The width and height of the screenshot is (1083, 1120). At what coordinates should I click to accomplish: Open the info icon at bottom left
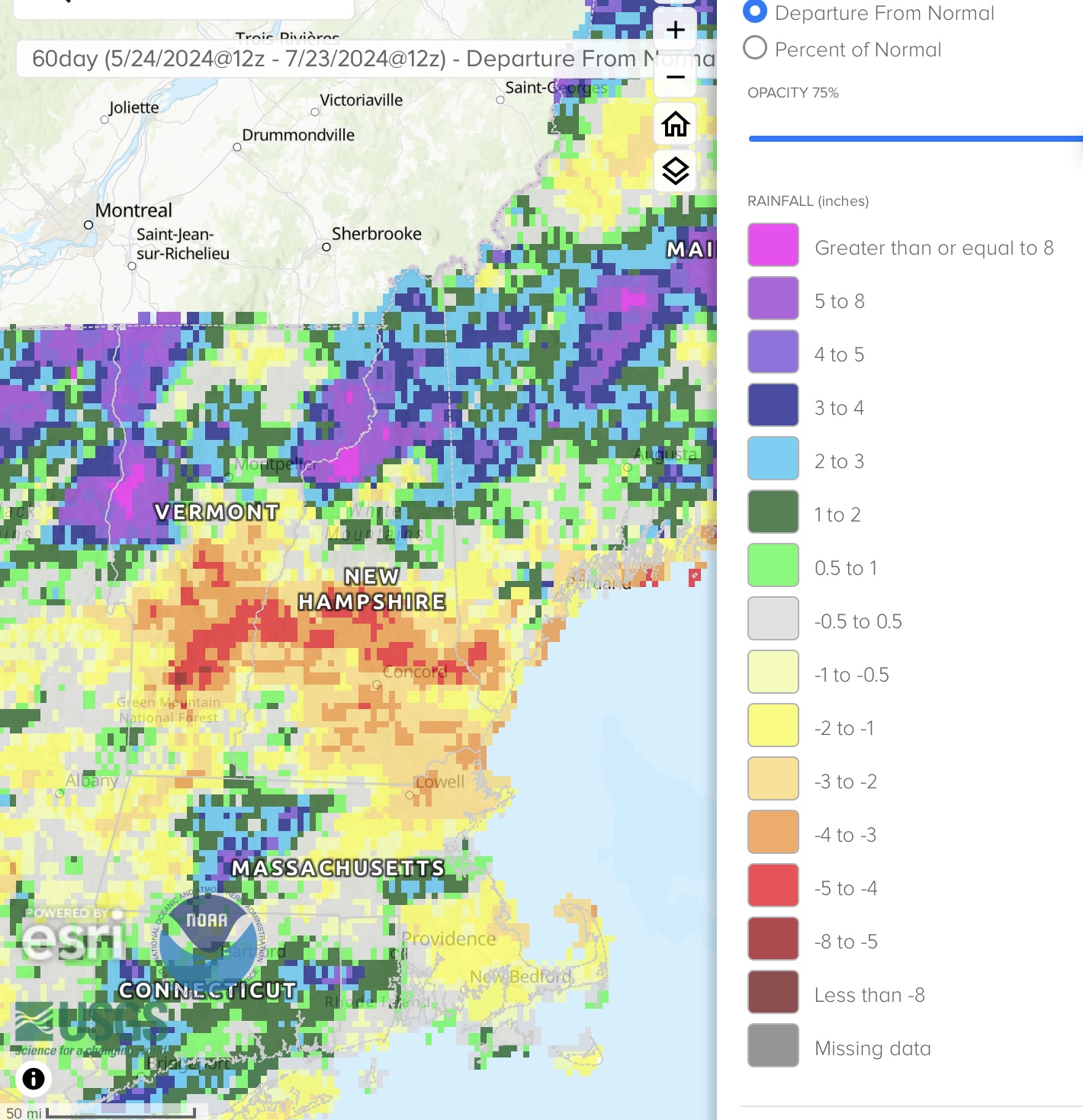34,1078
